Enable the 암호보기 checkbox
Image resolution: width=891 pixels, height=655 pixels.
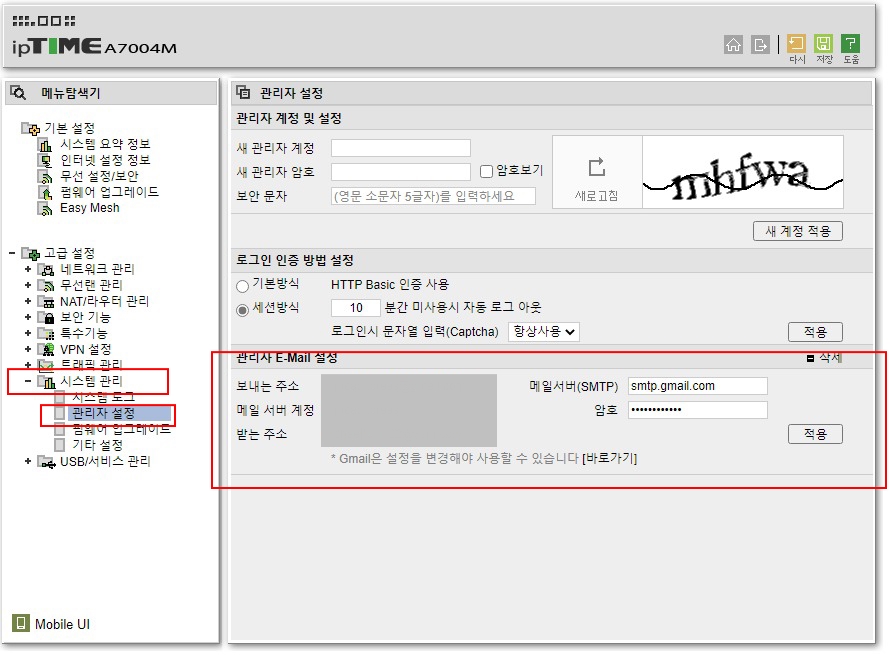click(486, 171)
